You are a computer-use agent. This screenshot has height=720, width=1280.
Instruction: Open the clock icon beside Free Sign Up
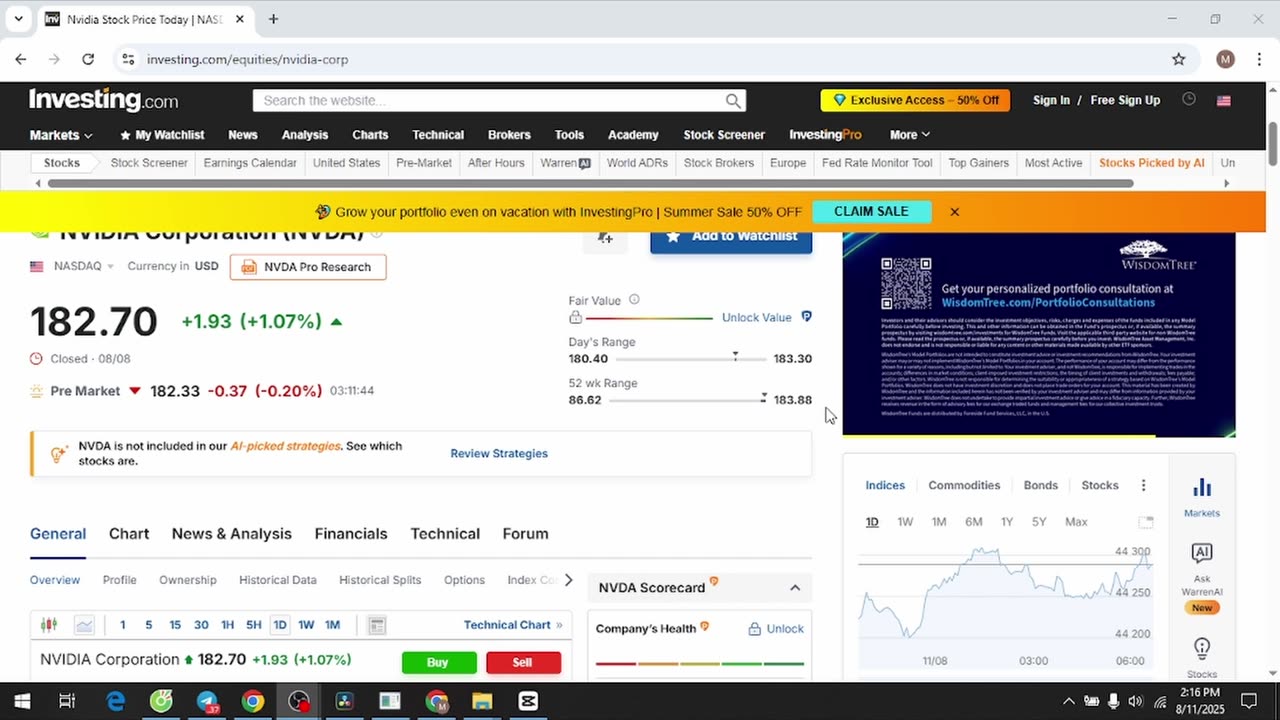tap(1188, 99)
